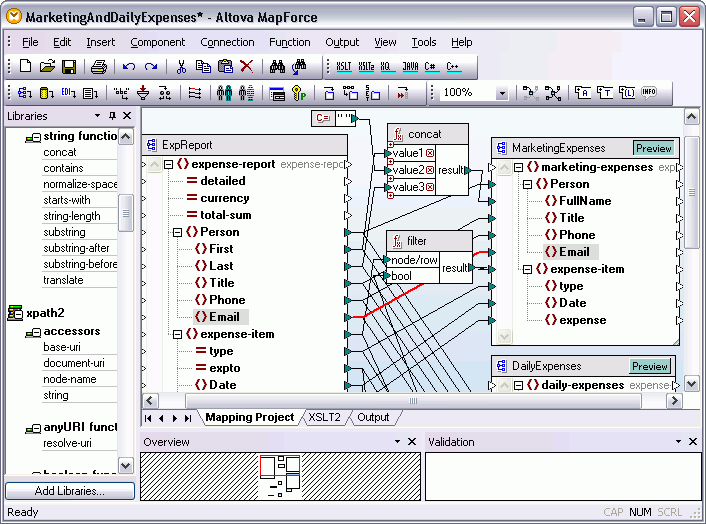
Task: Open the Output menu
Action: [x=342, y=42]
